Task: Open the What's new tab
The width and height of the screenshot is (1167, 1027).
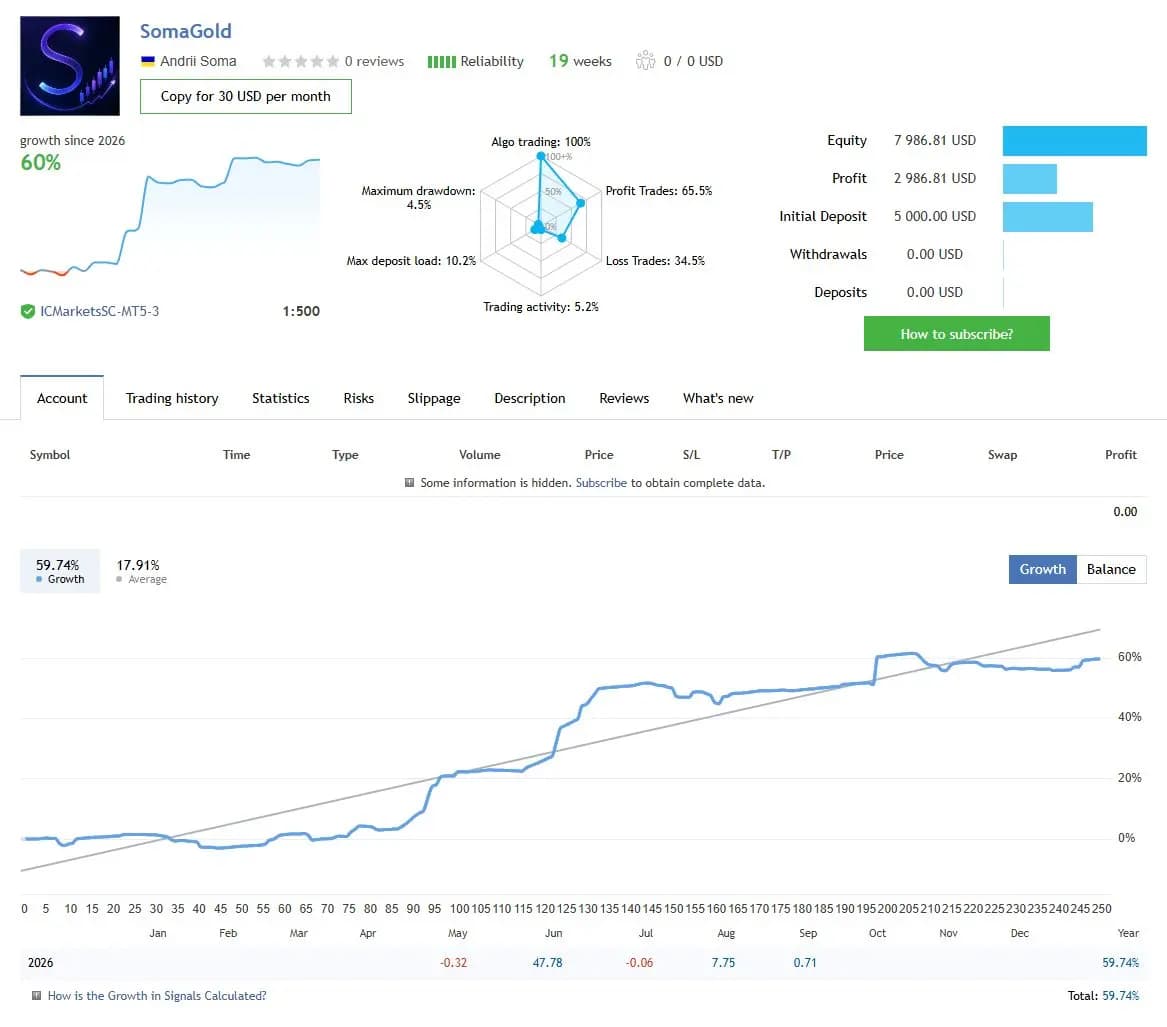Action: pos(718,398)
